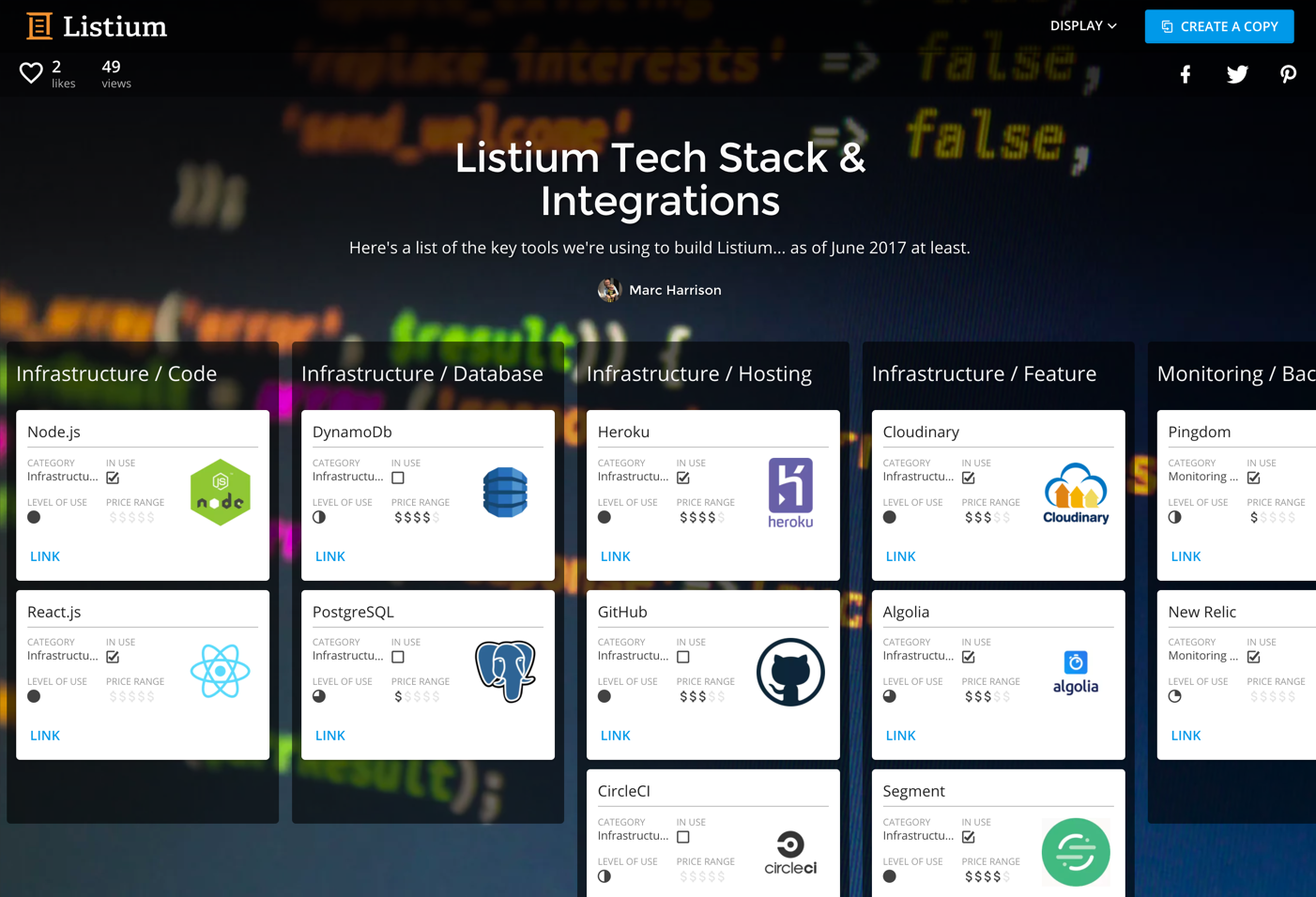Uncheck Heroku In Use checkbox

683,478
